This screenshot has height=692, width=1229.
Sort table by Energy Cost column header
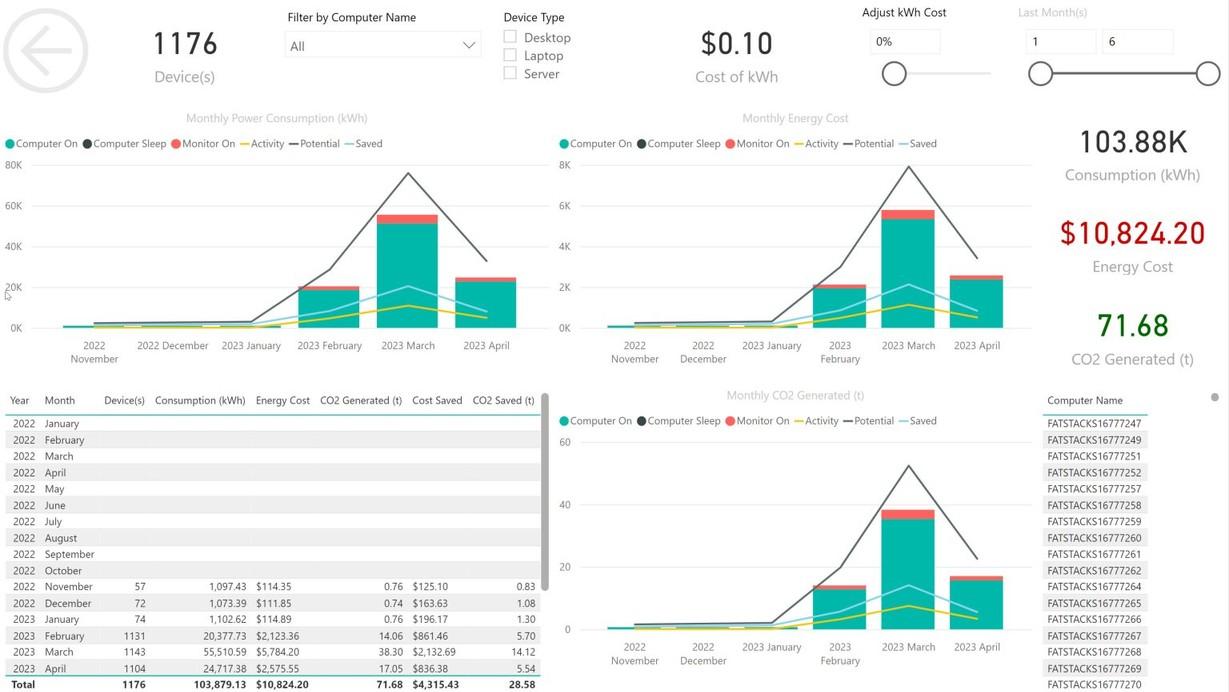pyautogui.click(x=283, y=400)
